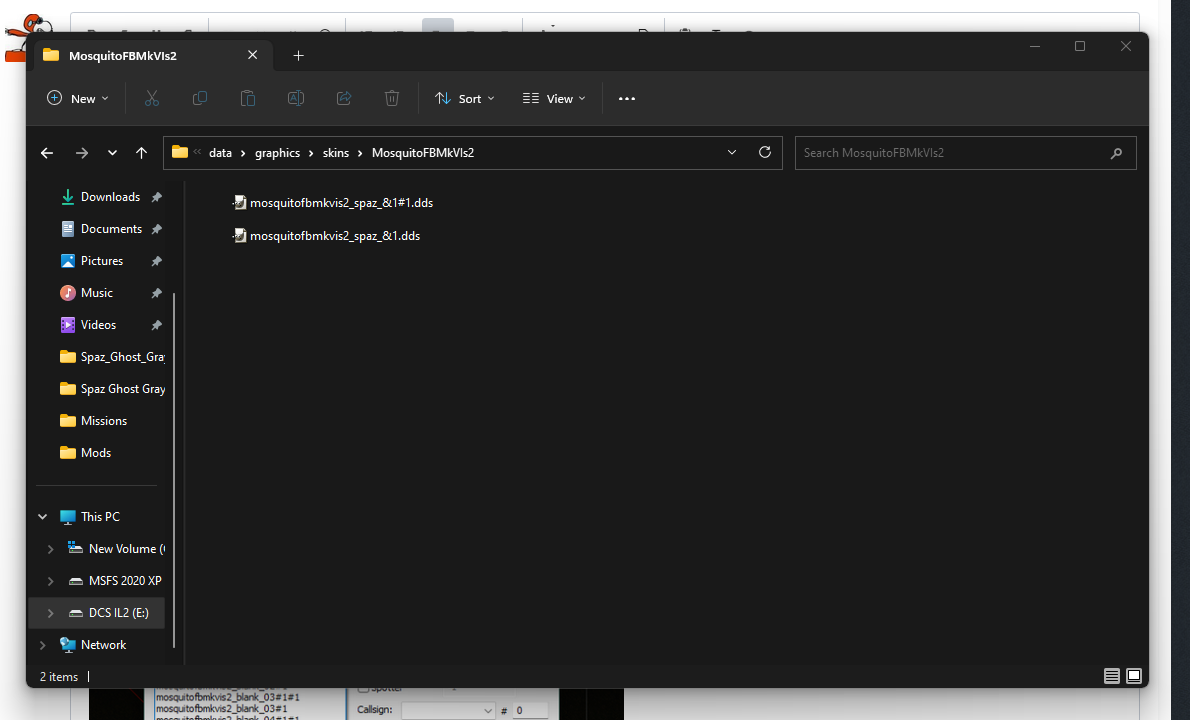This screenshot has height=720, width=1190.
Task: Click the Rename icon in toolbar
Action: coord(296,99)
